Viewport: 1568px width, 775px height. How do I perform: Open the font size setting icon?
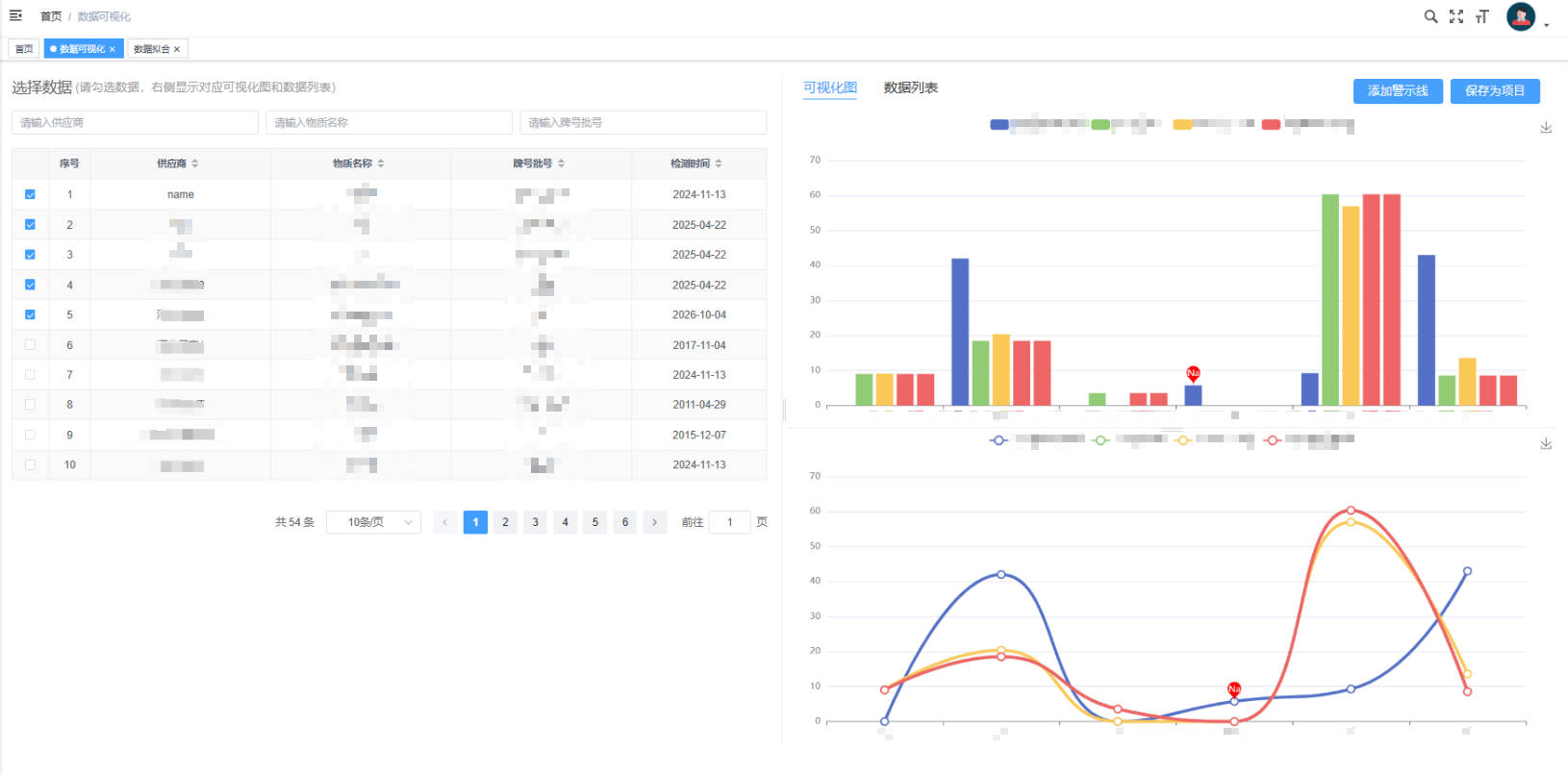(1482, 16)
